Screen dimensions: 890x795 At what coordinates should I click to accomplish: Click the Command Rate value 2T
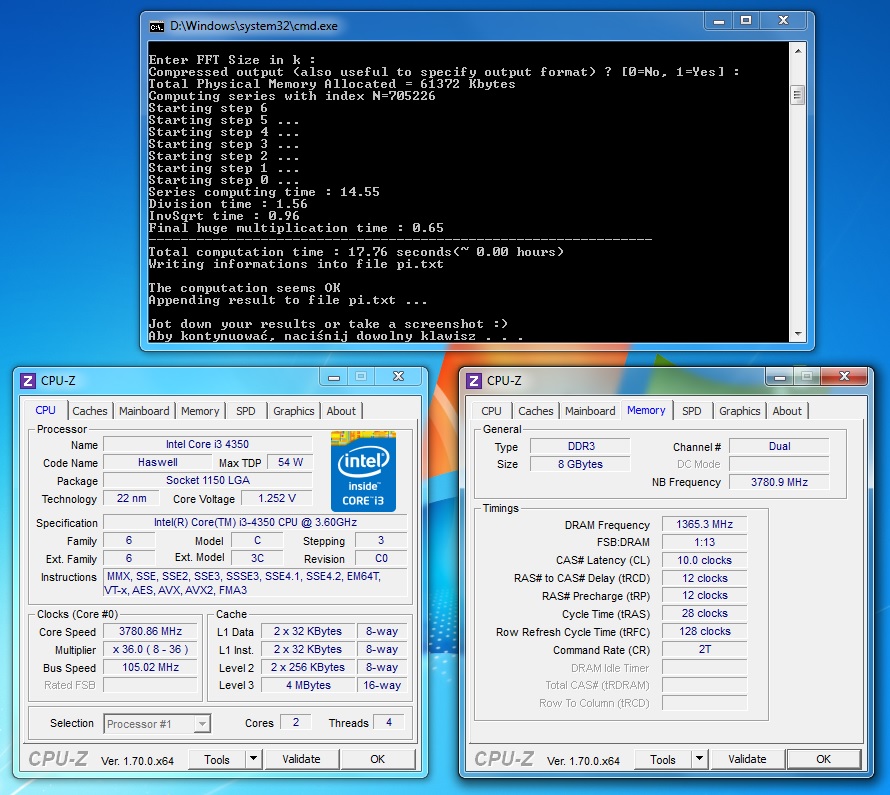tap(704, 649)
